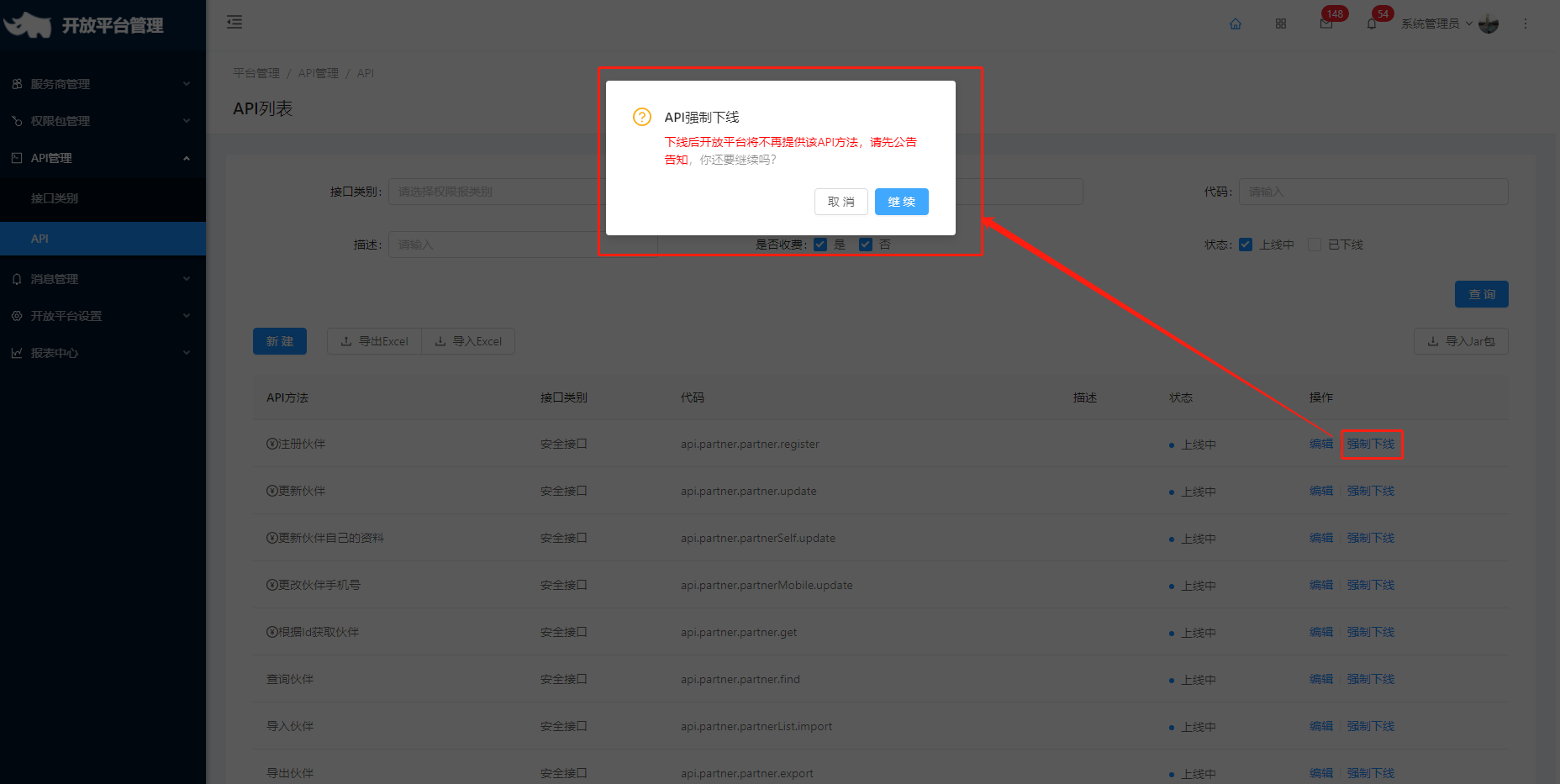Image resolution: width=1560 pixels, height=784 pixels.
Task: Click 编辑 for api.partner.partner.get row
Action: 1321,632
